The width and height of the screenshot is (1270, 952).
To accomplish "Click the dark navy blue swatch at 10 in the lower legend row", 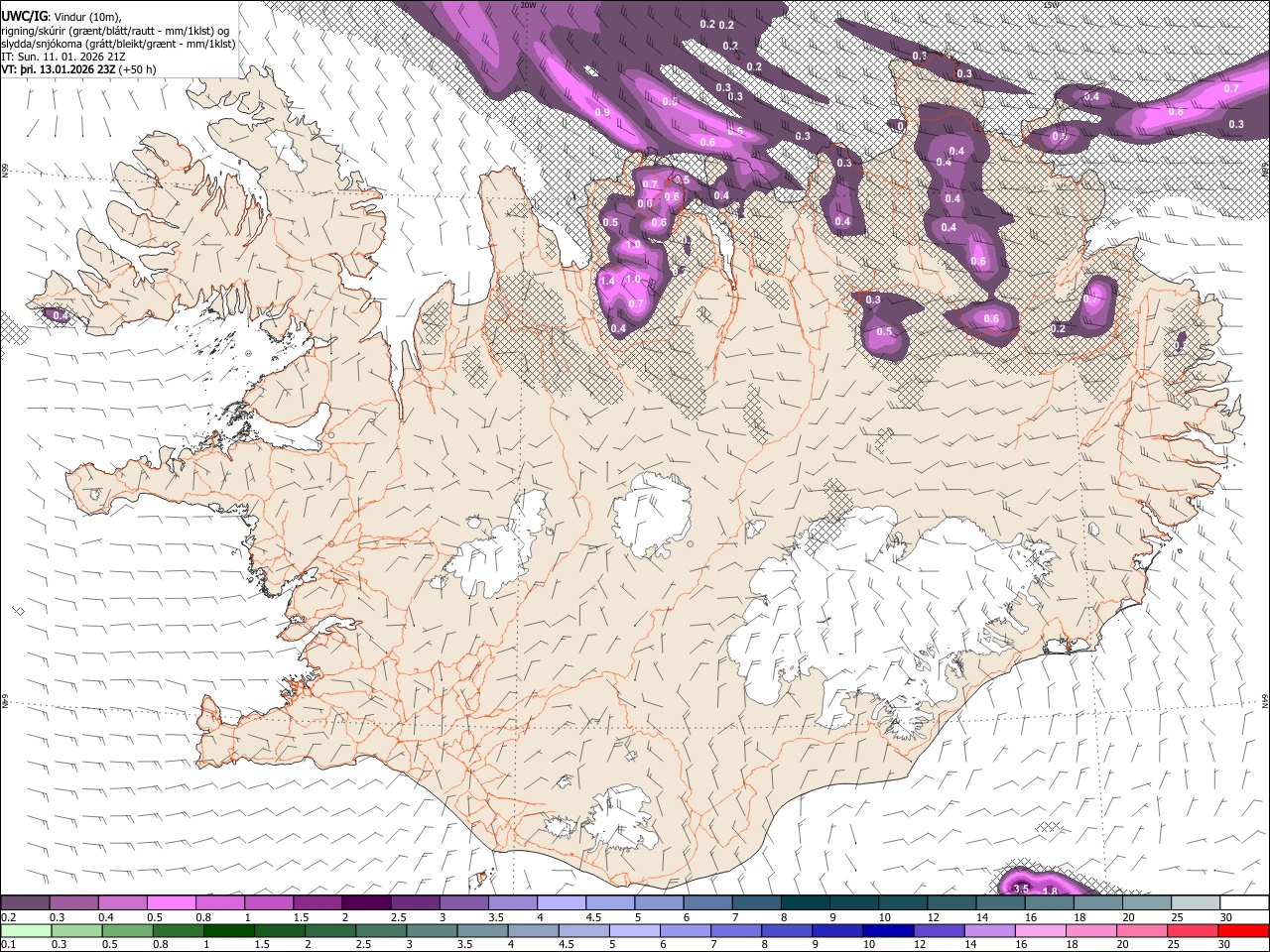I will point(886,930).
